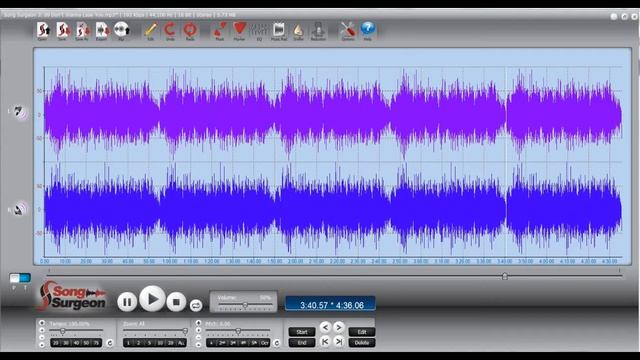This screenshot has height=360, width=640.
Task: Click the right arrow nudge button
Action: click(339, 327)
